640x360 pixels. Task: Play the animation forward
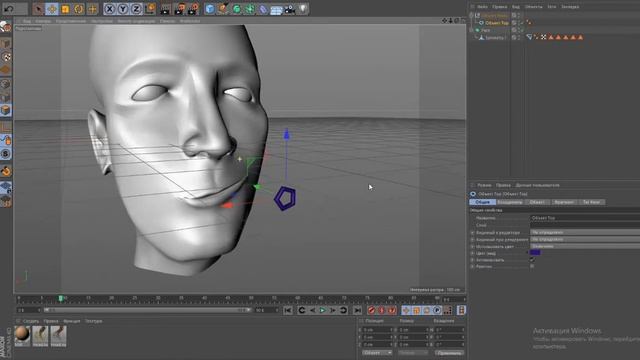[322, 311]
